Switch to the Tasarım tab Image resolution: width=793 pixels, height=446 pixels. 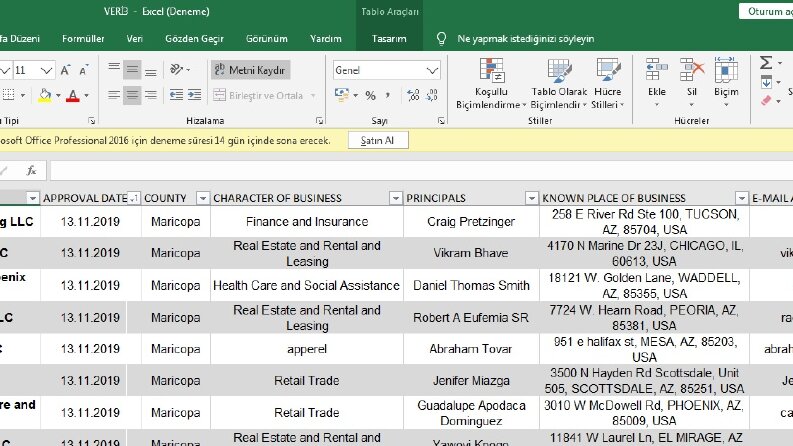(389, 38)
